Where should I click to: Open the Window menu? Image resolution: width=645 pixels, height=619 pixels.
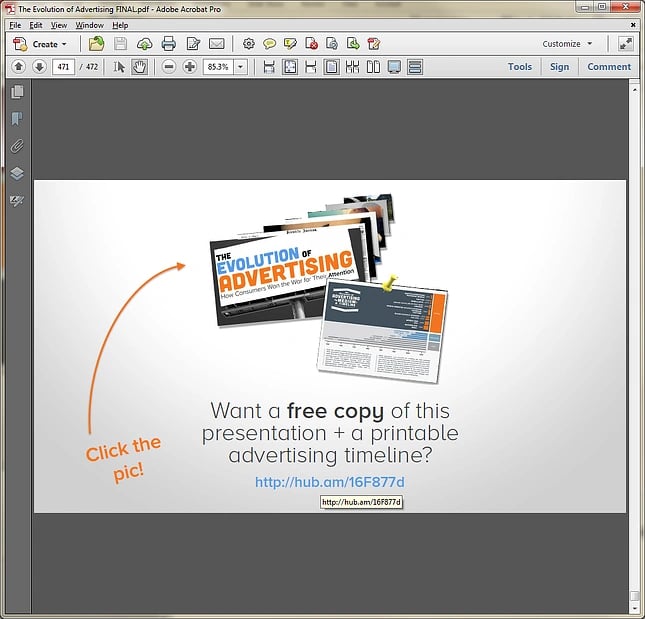[x=89, y=25]
